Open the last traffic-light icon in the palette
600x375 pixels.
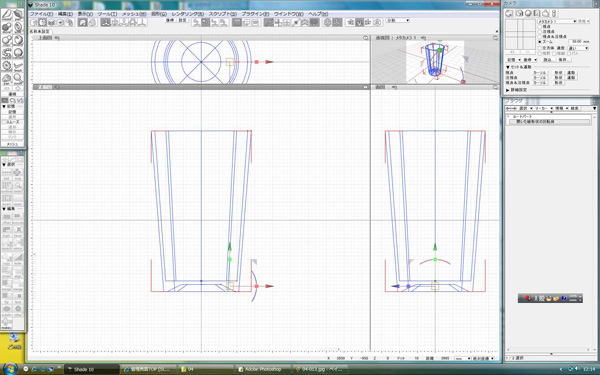pyautogui.click(x=554, y=13)
